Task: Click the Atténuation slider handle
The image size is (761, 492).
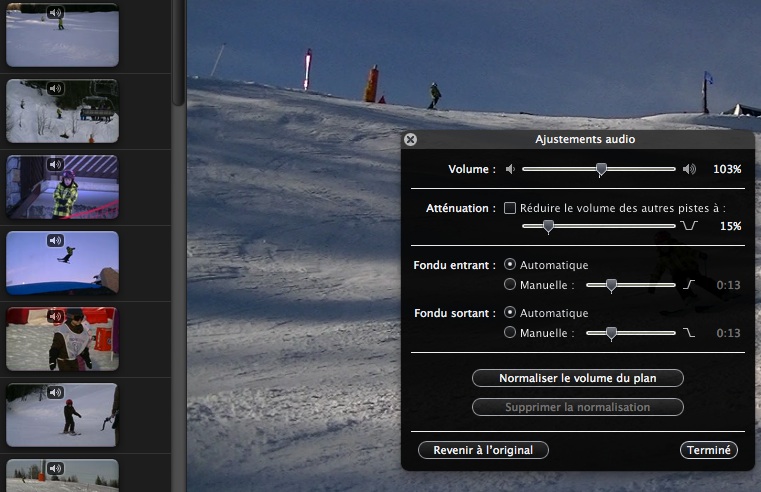Action: coord(548,227)
